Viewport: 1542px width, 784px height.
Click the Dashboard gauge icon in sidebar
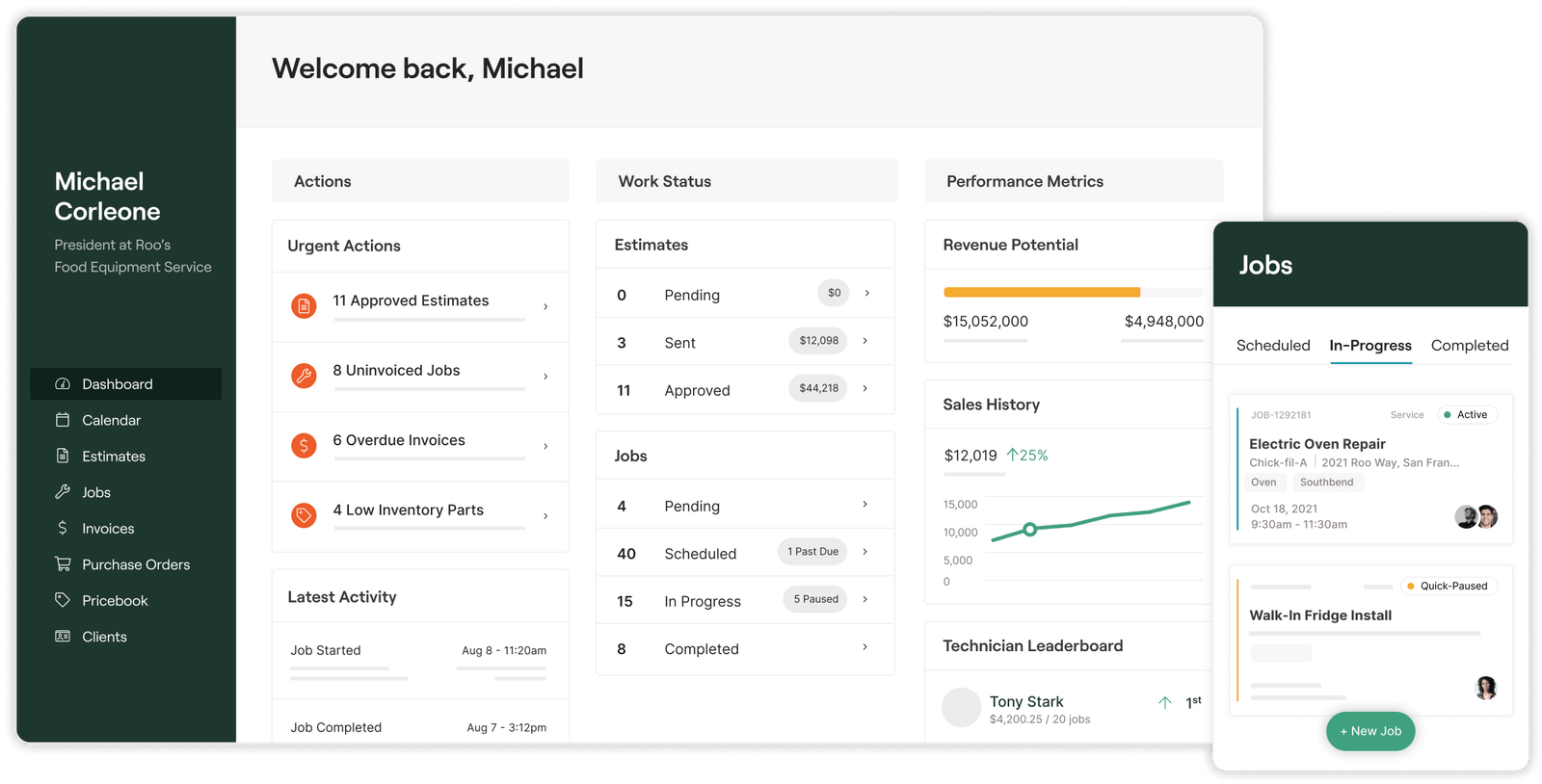coord(63,384)
